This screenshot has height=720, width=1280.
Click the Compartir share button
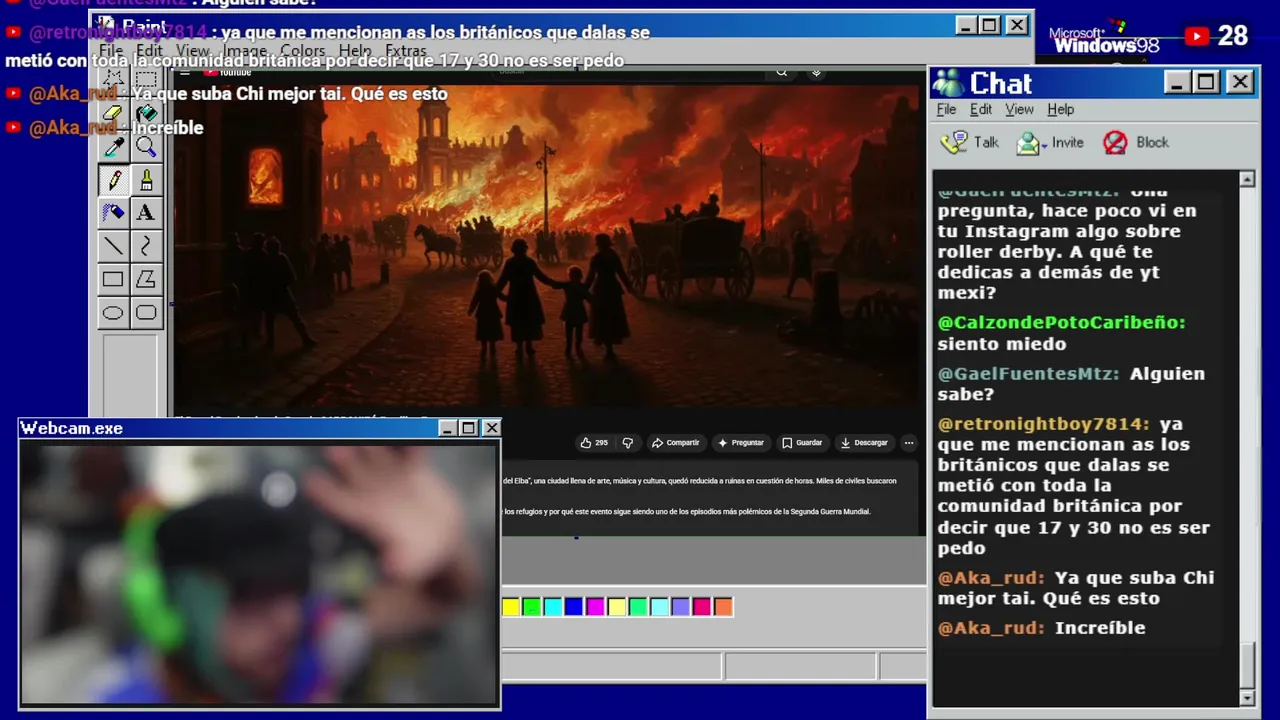676,442
